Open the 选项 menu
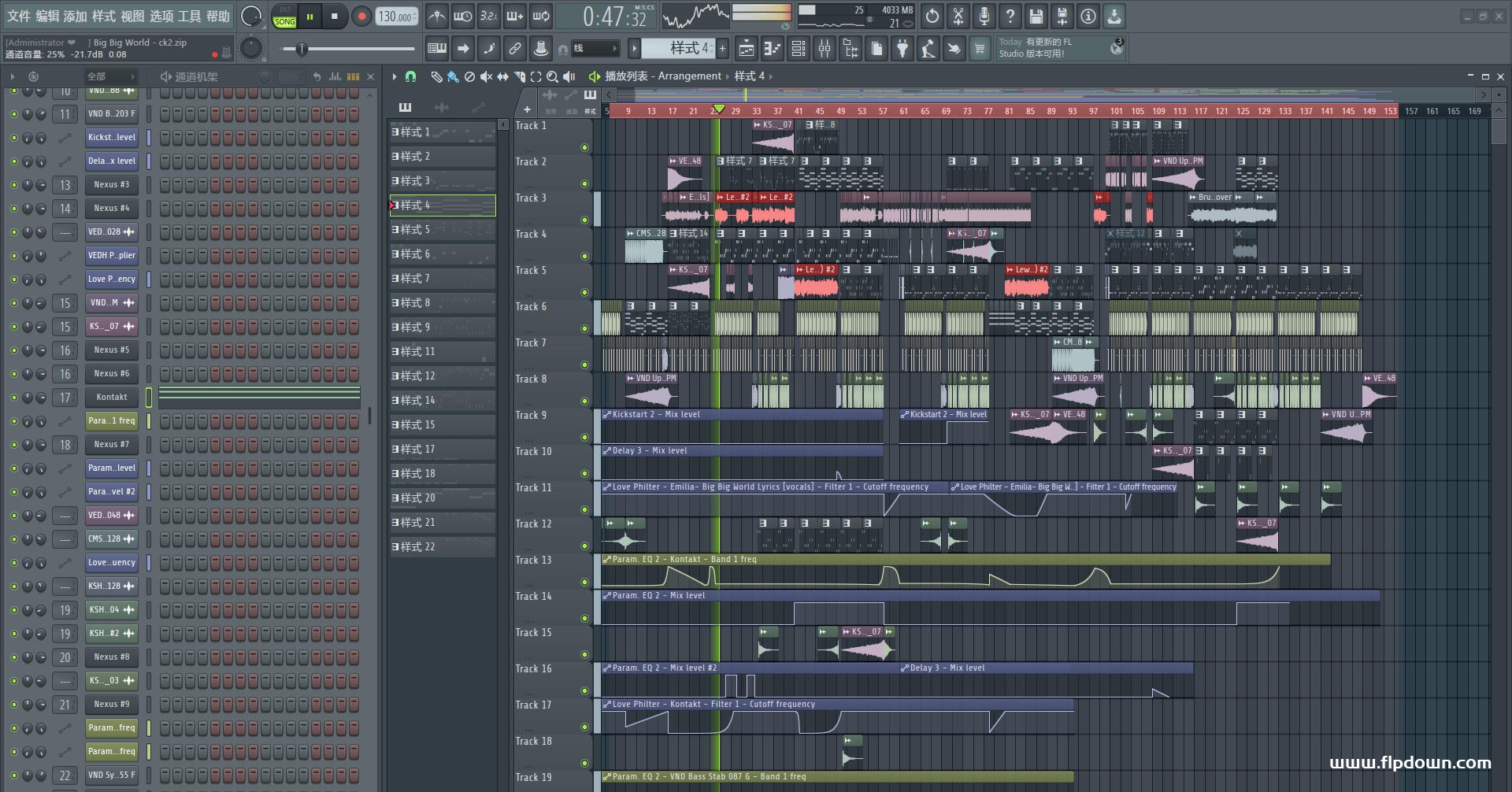Image resolution: width=1512 pixels, height=792 pixels. tap(161, 16)
